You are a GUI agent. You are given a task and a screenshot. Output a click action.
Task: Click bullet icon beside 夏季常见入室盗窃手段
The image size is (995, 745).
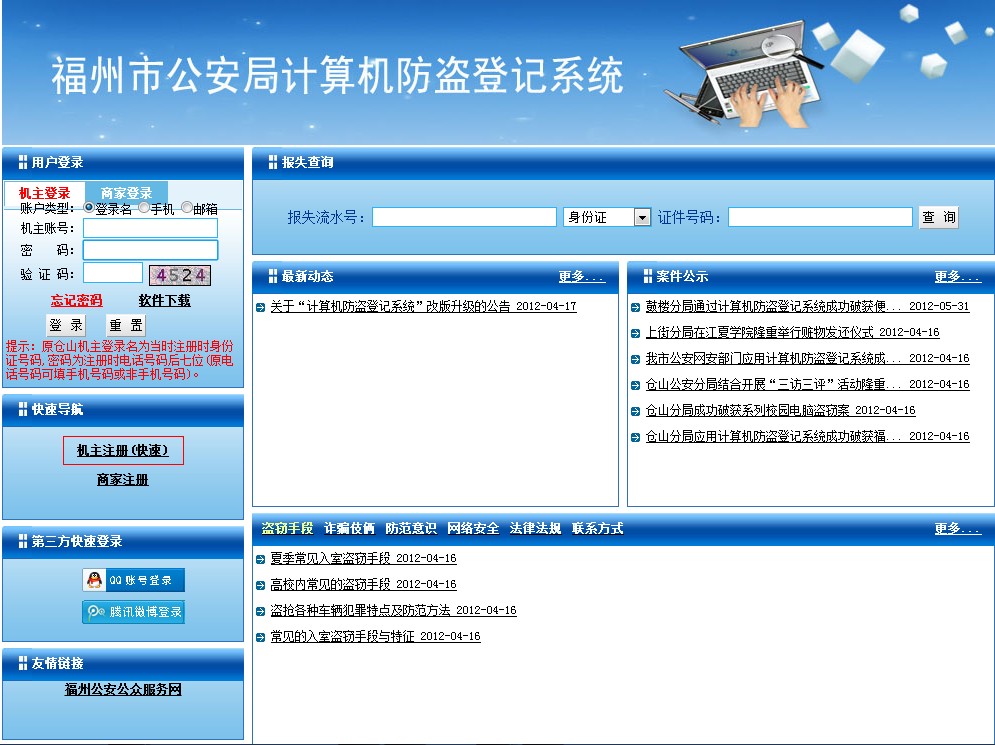261,559
